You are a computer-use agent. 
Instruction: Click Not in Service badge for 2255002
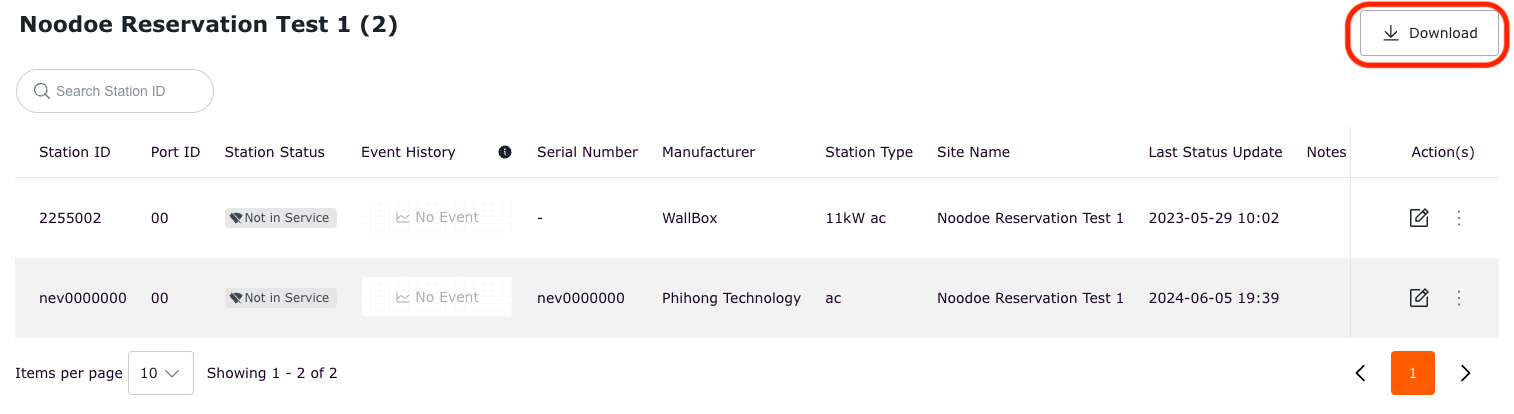tap(280, 217)
